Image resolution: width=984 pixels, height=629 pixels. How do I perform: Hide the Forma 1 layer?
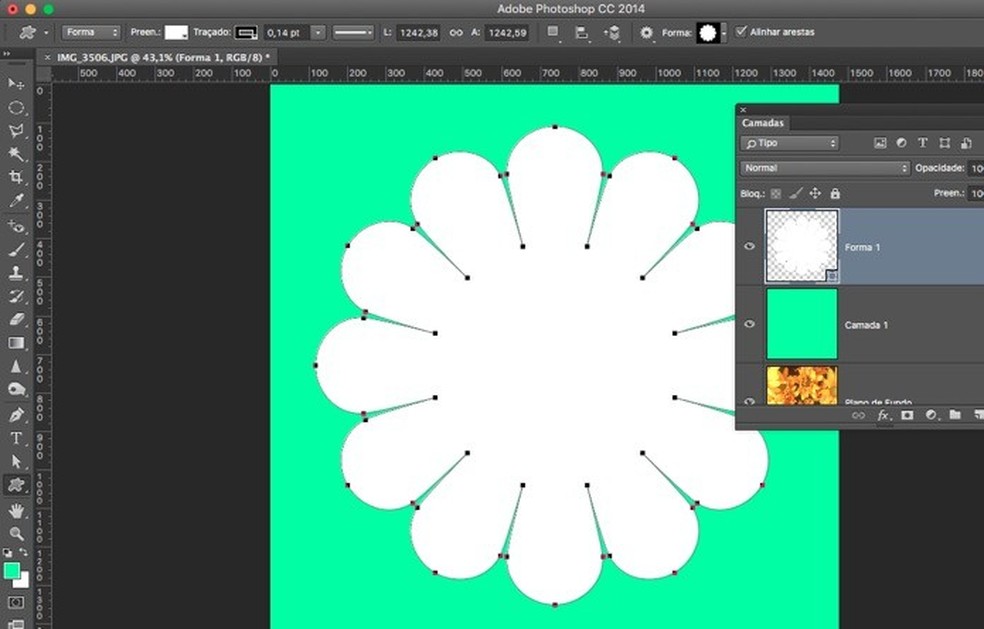coord(750,246)
